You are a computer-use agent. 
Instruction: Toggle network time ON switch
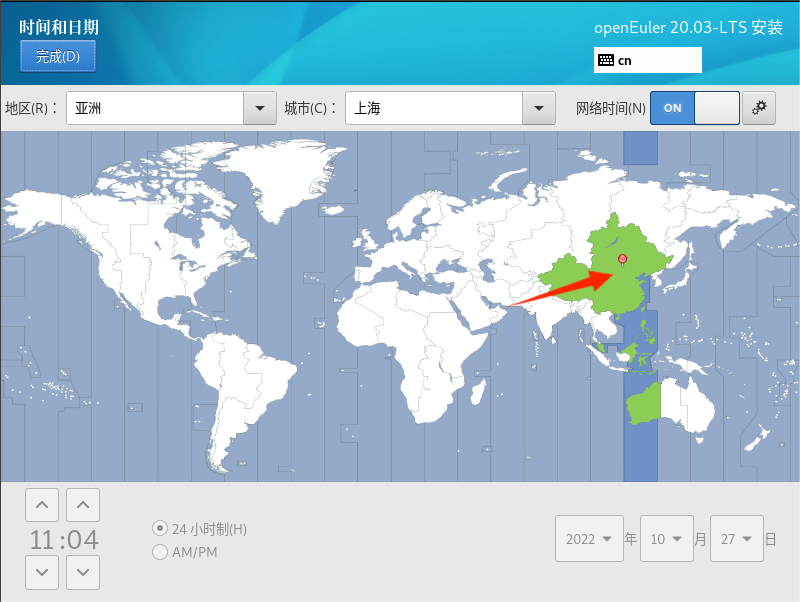tap(694, 108)
